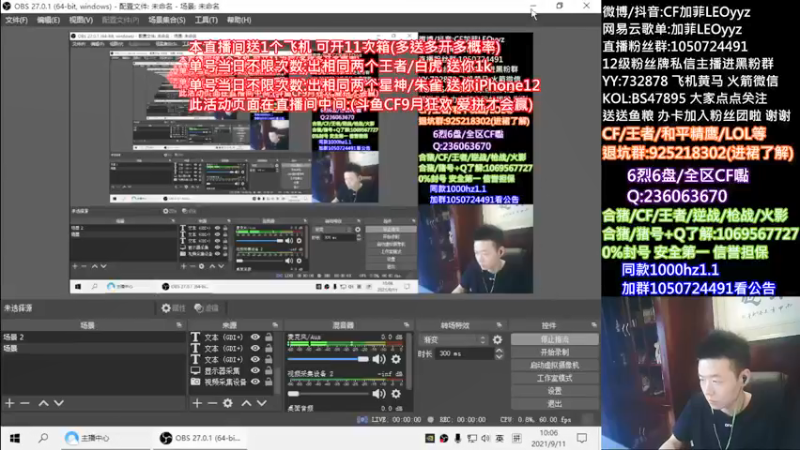Viewport: 800px width, 450px height.
Task: Toggle visibility of second 文本 (GDI+) source
Action: point(255,348)
